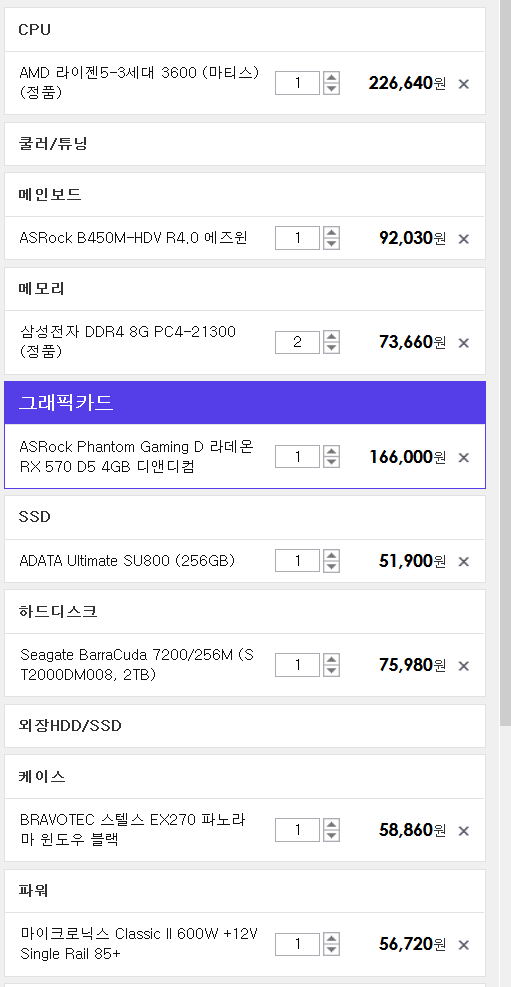Open the 쿨러/튜닝 category
Image resolution: width=511 pixels, height=987 pixels.
(x=245, y=144)
